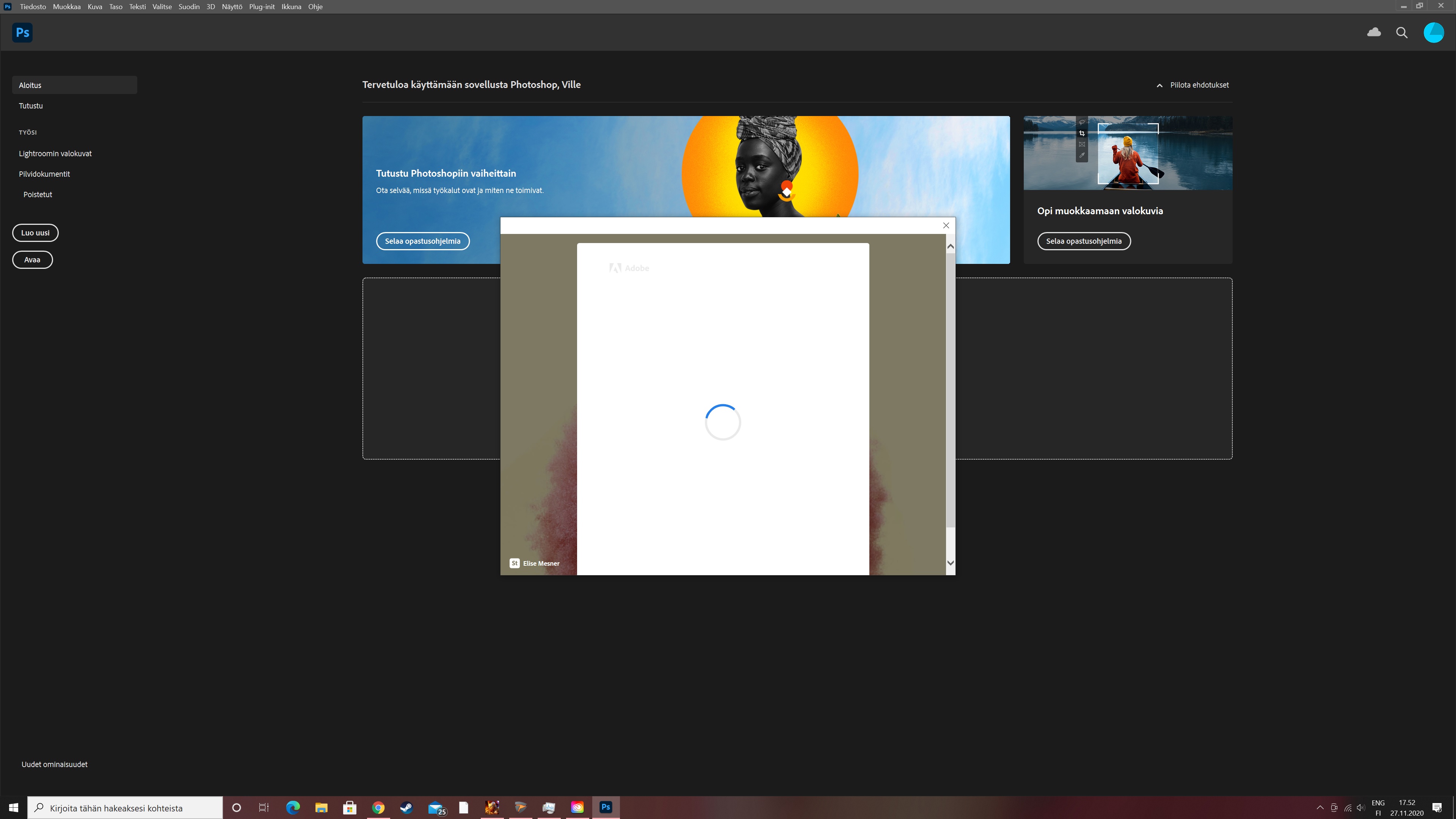The image size is (1456, 819).
Task: Click the profile avatar circle
Action: coord(1434,32)
